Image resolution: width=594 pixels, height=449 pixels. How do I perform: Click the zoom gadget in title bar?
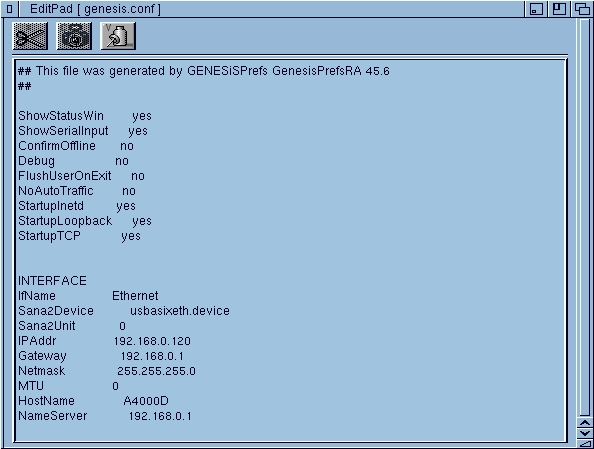559,9
